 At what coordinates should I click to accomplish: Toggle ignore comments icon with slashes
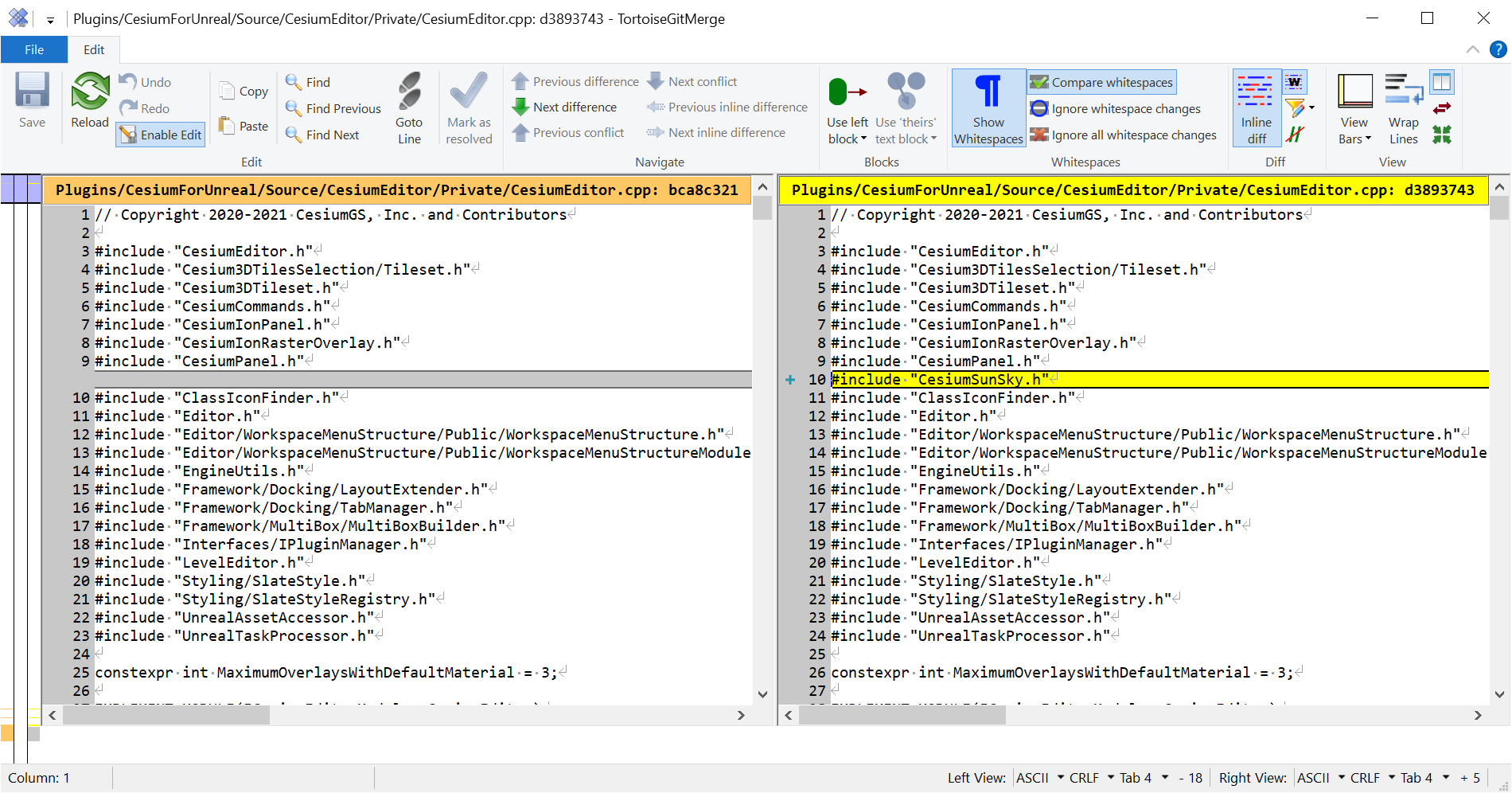tap(1295, 135)
